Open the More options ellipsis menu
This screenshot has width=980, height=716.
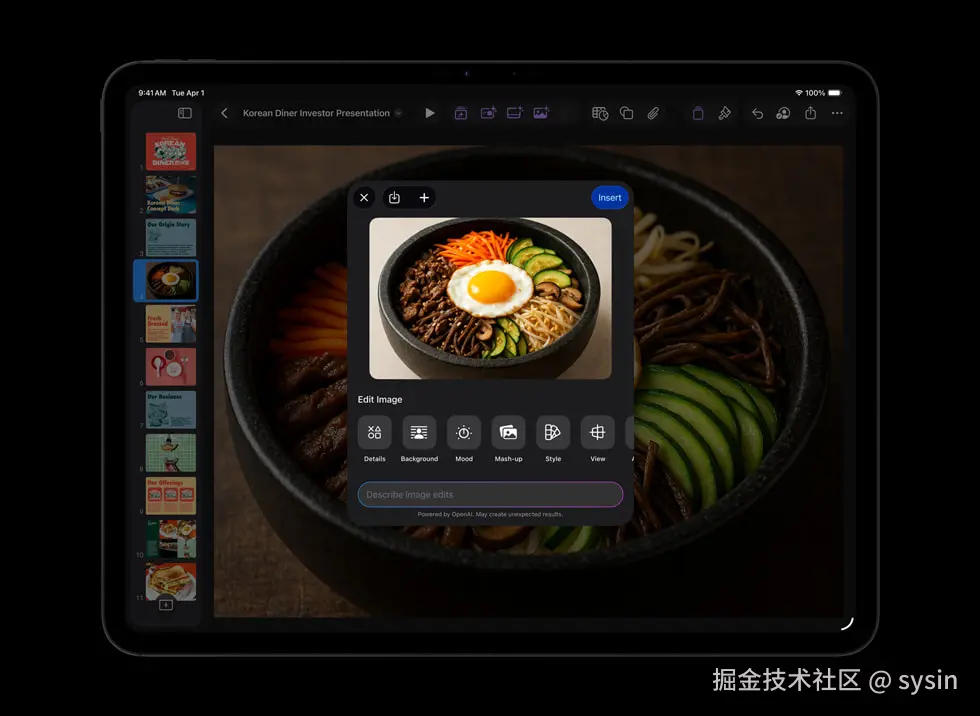click(x=837, y=113)
